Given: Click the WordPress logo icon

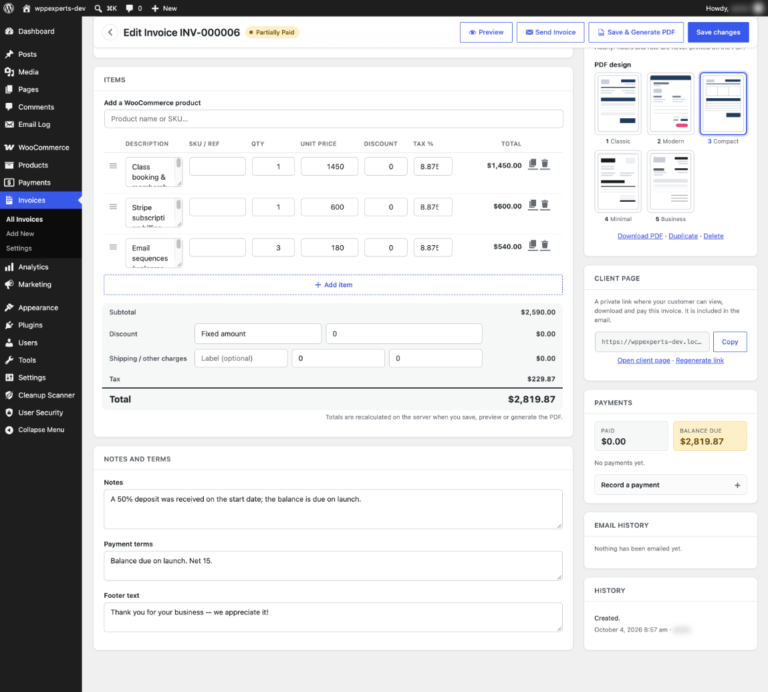Looking at the screenshot, I should coord(9,8).
